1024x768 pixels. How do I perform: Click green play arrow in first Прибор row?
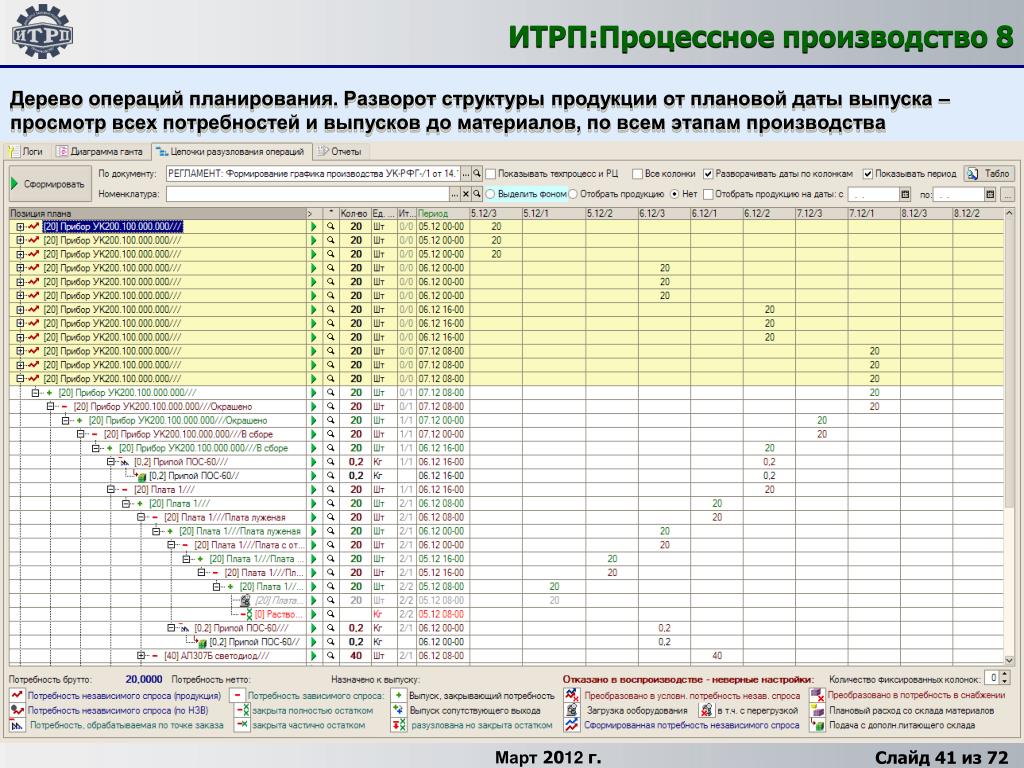313,227
